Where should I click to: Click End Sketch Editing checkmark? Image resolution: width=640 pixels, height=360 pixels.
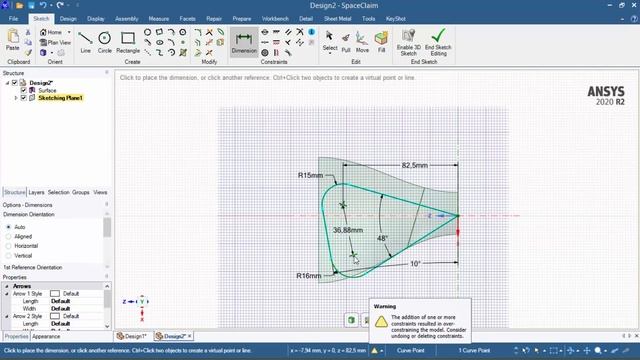click(x=438, y=42)
